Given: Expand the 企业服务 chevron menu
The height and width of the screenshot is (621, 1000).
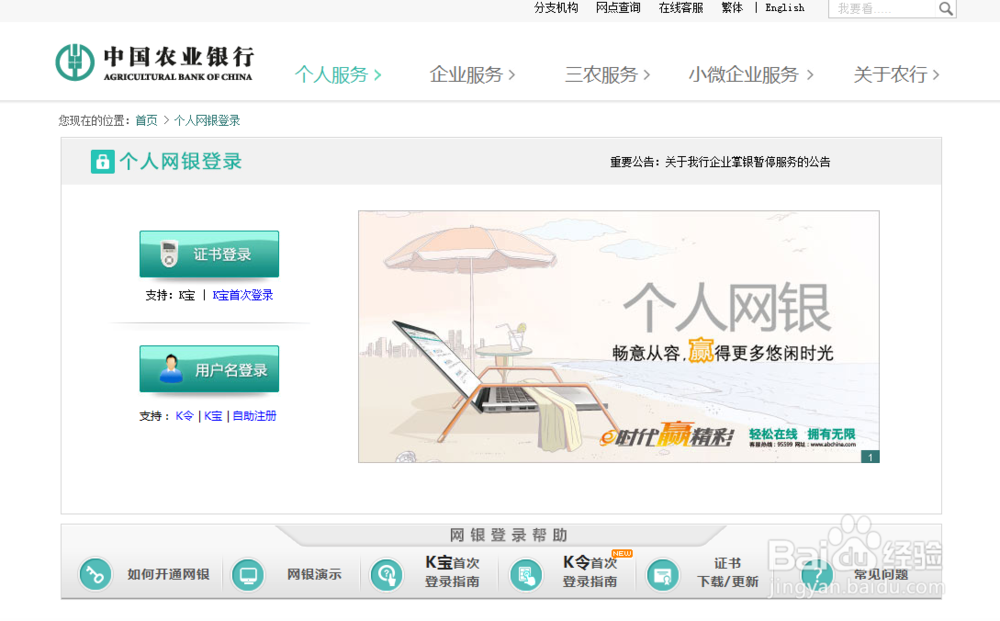Looking at the screenshot, I should click(512, 74).
